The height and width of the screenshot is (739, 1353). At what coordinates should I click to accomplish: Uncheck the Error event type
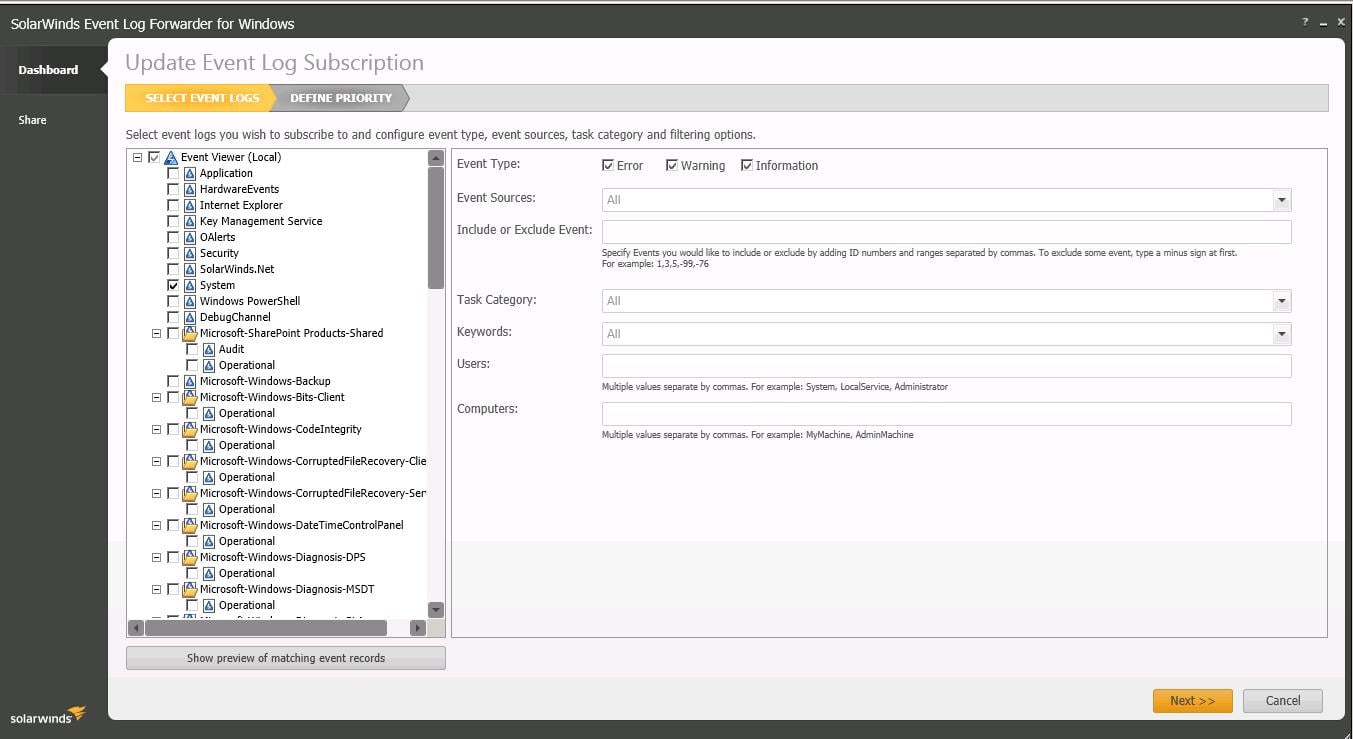(608, 165)
